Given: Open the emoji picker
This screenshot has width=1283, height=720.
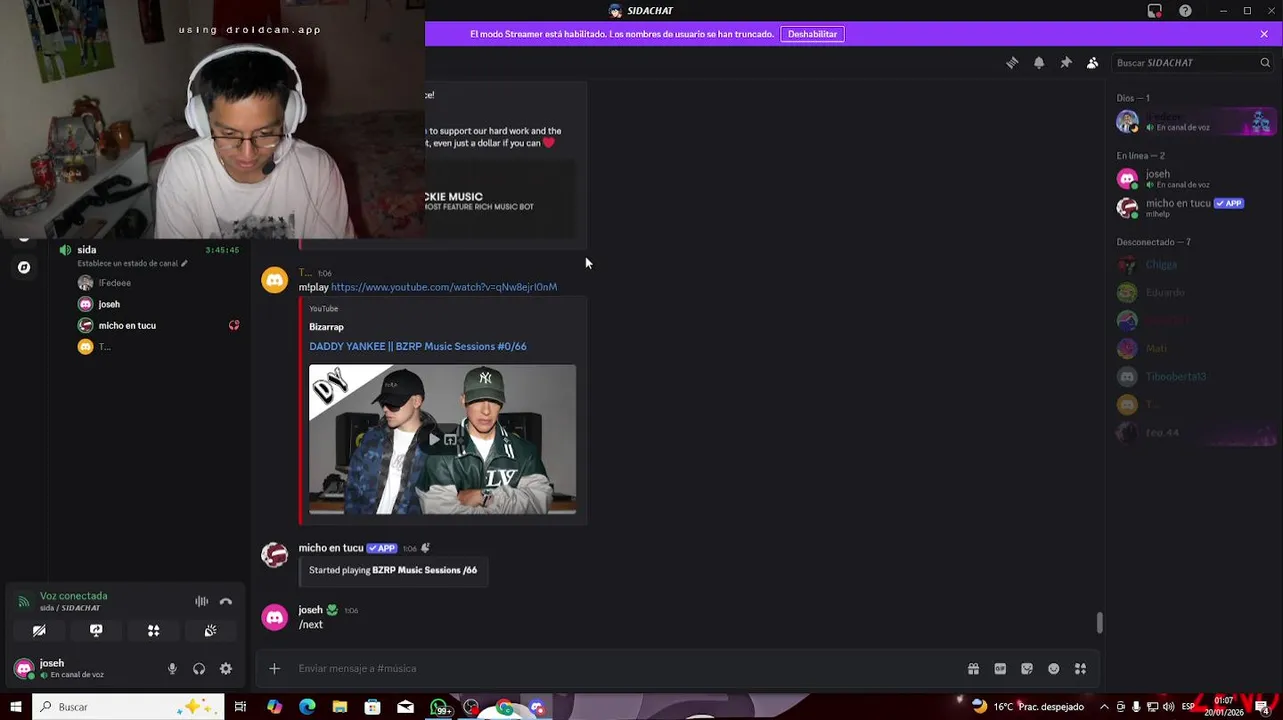Looking at the screenshot, I should point(1054,669).
